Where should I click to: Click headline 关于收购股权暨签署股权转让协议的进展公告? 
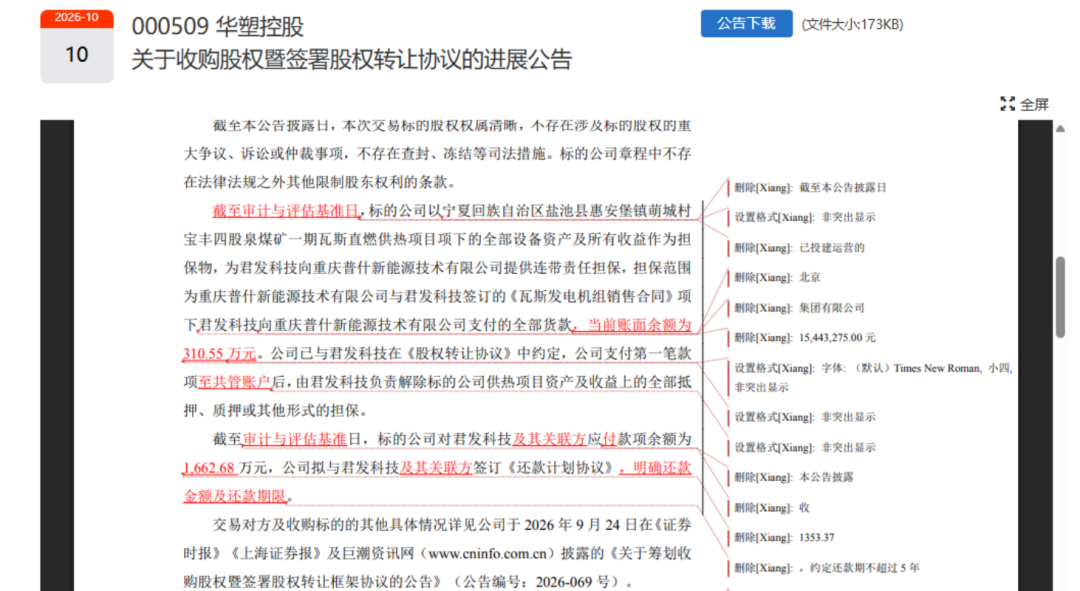click(x=351, y=59)
